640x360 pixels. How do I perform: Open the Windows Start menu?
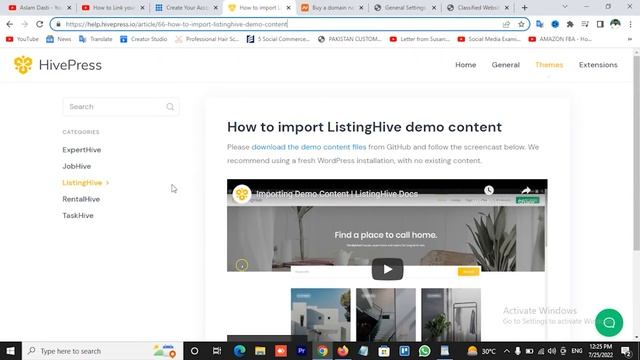click(x=11, y=351)
